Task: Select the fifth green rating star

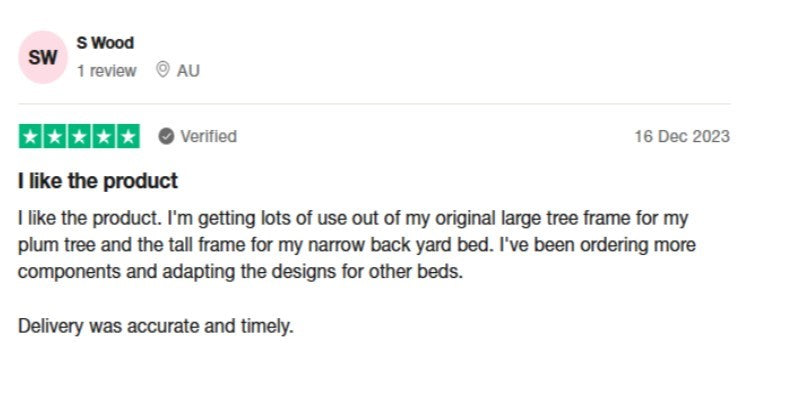Action: [128, 136]
